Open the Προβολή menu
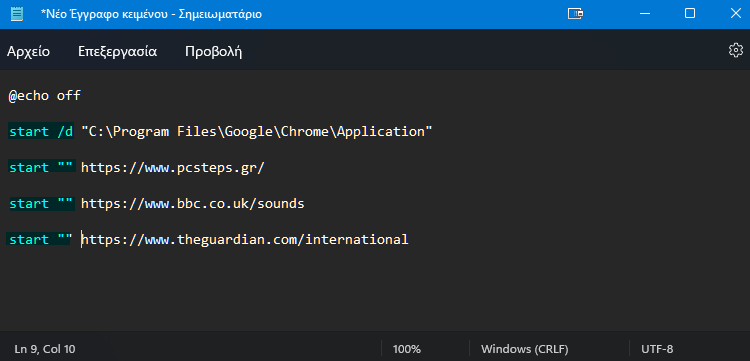 click(213, 52)
